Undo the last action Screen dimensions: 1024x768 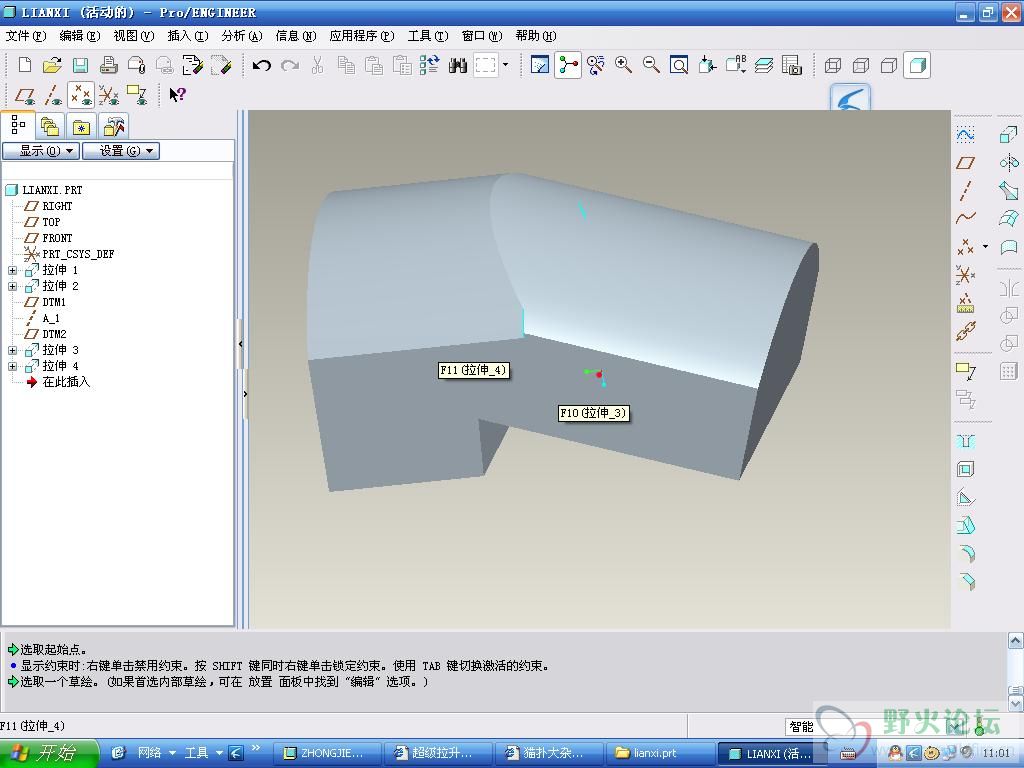(262, 65)
